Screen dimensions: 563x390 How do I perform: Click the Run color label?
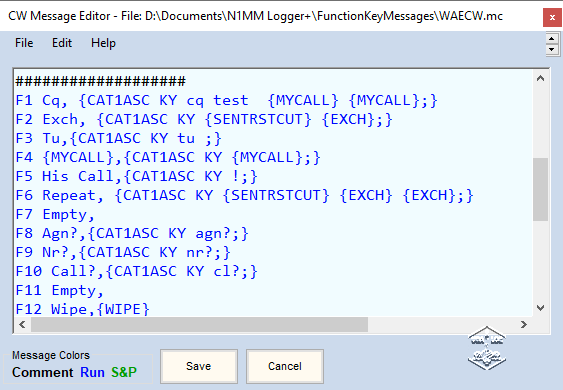(92, 372)
